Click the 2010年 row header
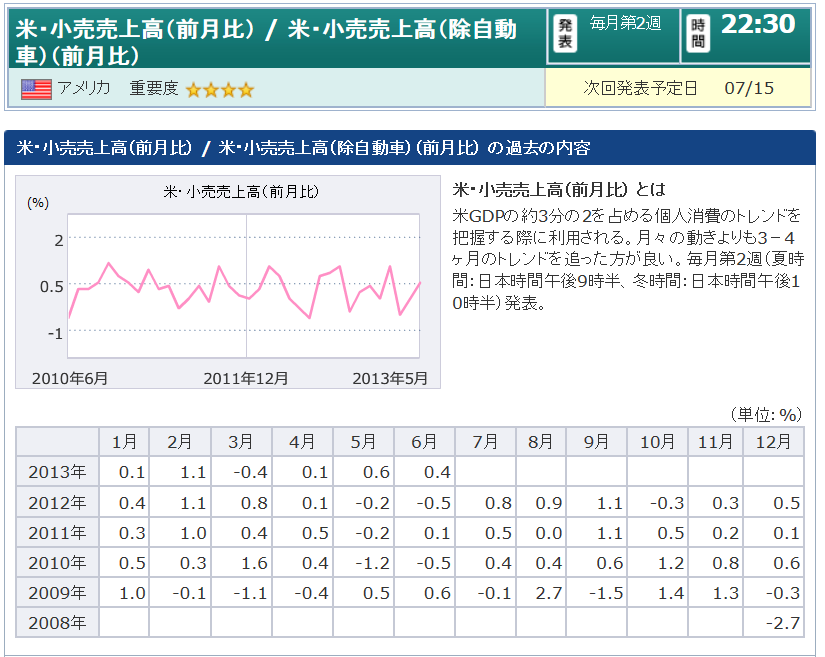Screen dimensions: 825x657 [57, 562]
